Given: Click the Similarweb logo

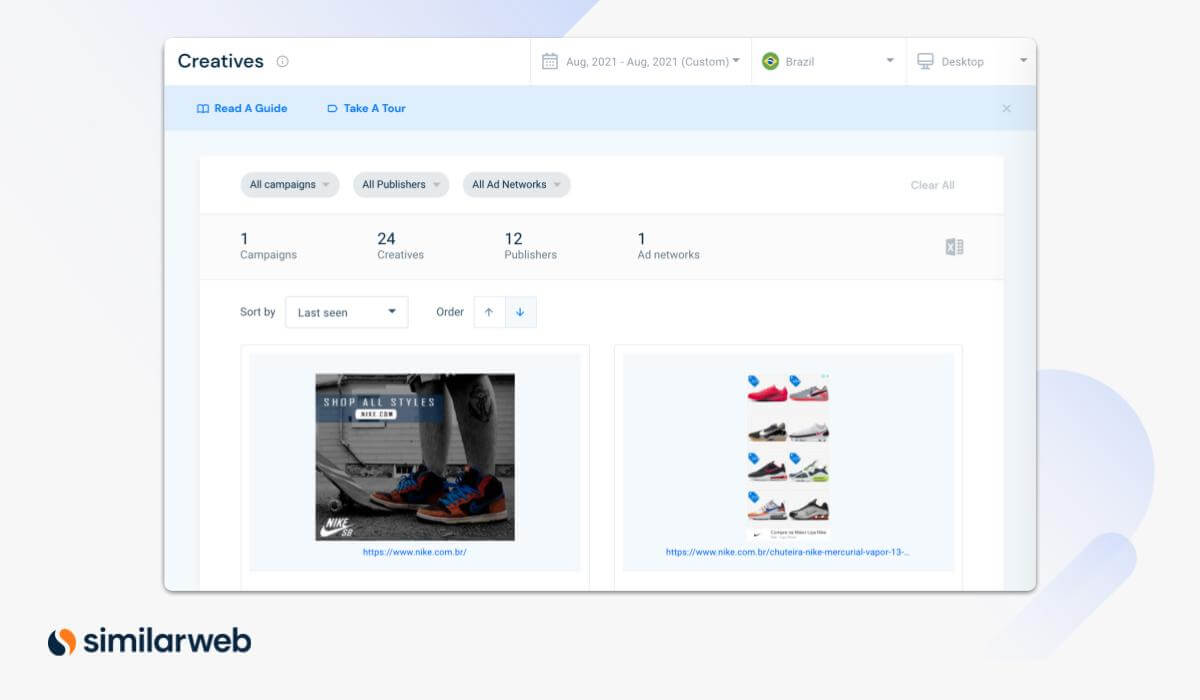Looking at the screenshot, I should click(146, 641).
